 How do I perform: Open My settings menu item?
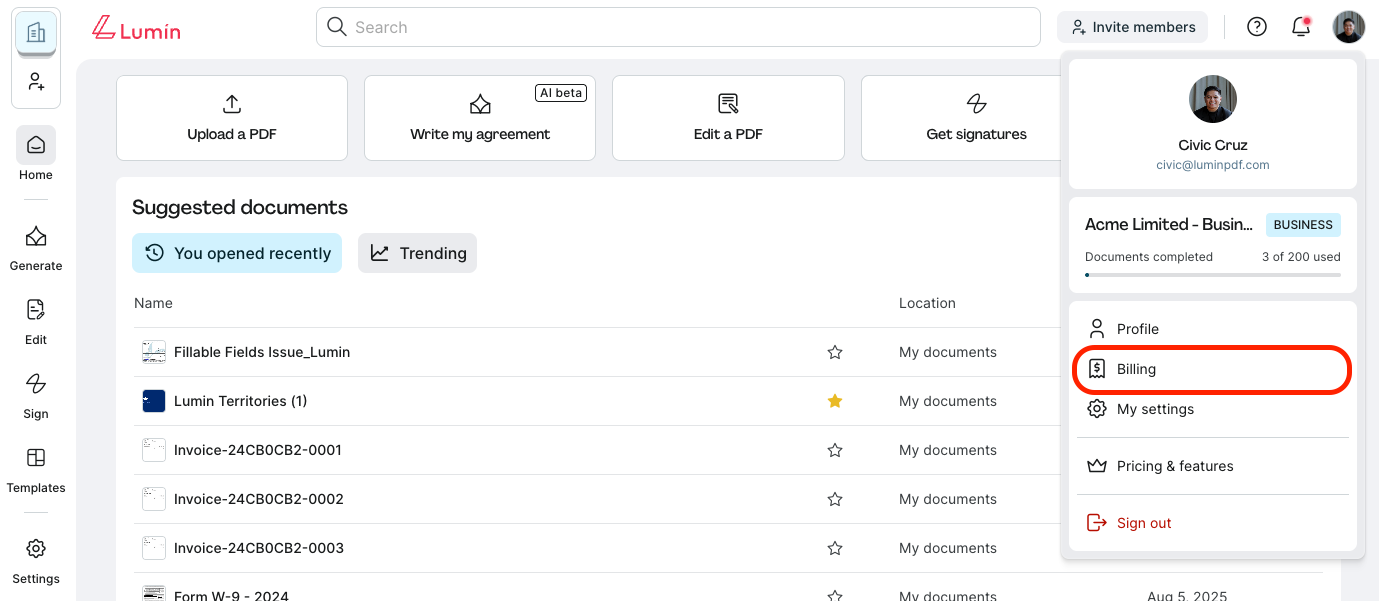[1212, 409]
